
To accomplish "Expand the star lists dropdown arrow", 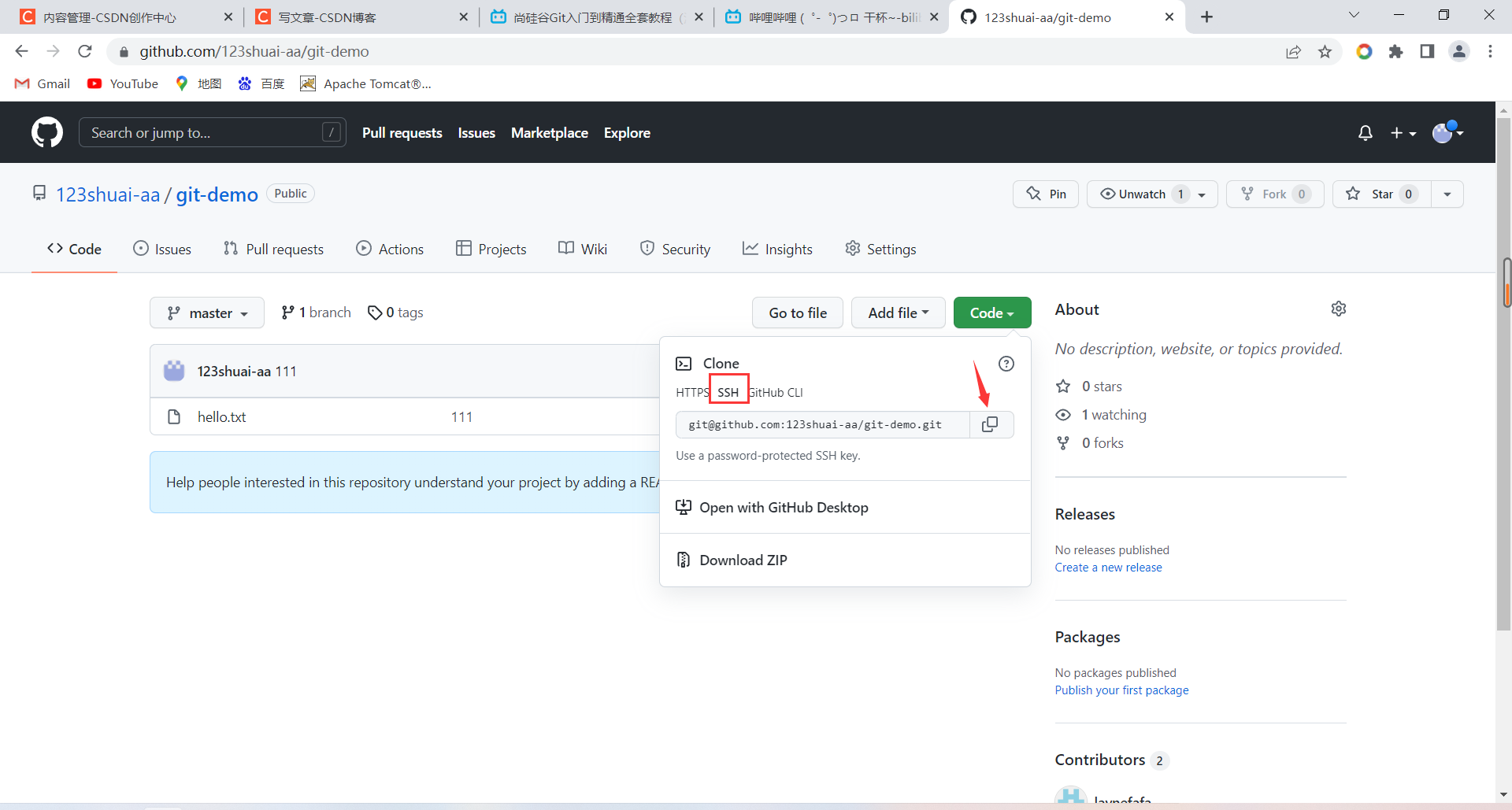I will click(1447, 194).
